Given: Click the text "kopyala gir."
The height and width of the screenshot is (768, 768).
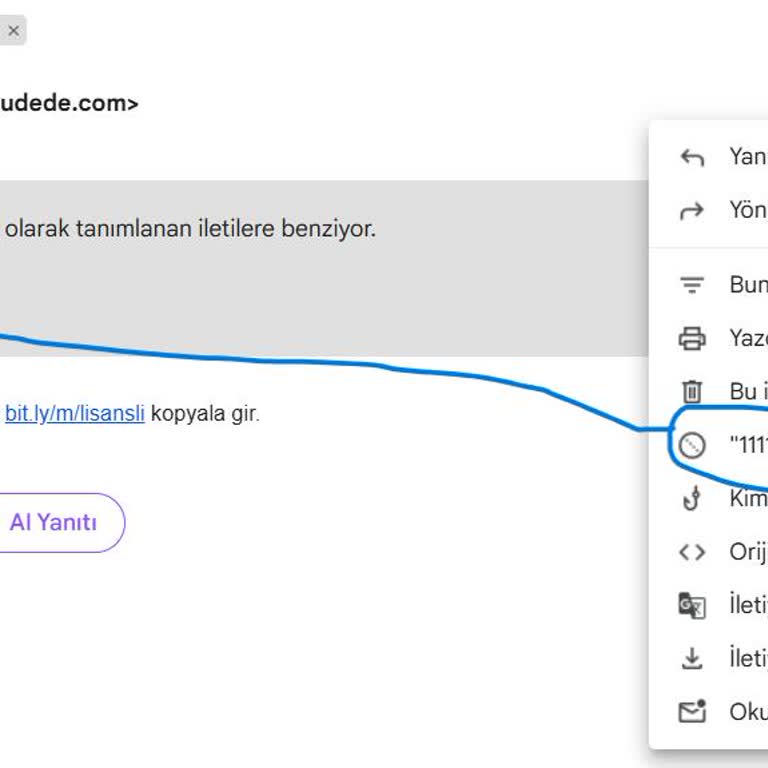Looking at the screenshot, I should 205,413.
